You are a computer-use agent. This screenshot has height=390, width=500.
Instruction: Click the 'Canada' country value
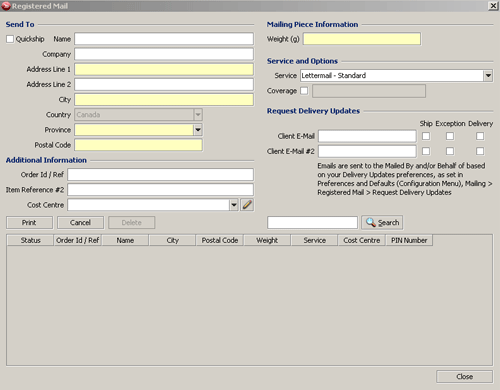point(88,115)
